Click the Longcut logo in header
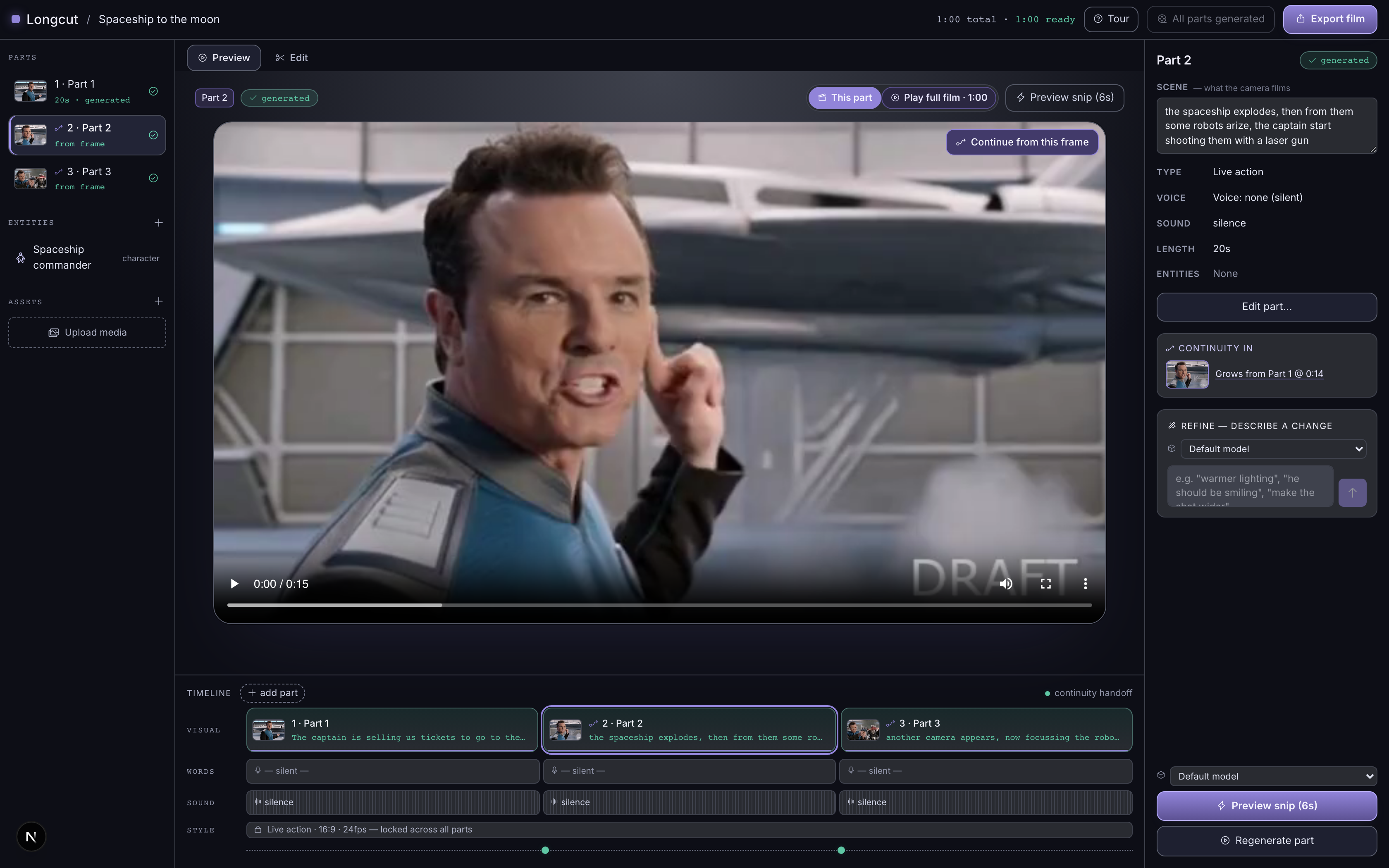The height and width of the screenshot is (868, 1389). point(45,19)
